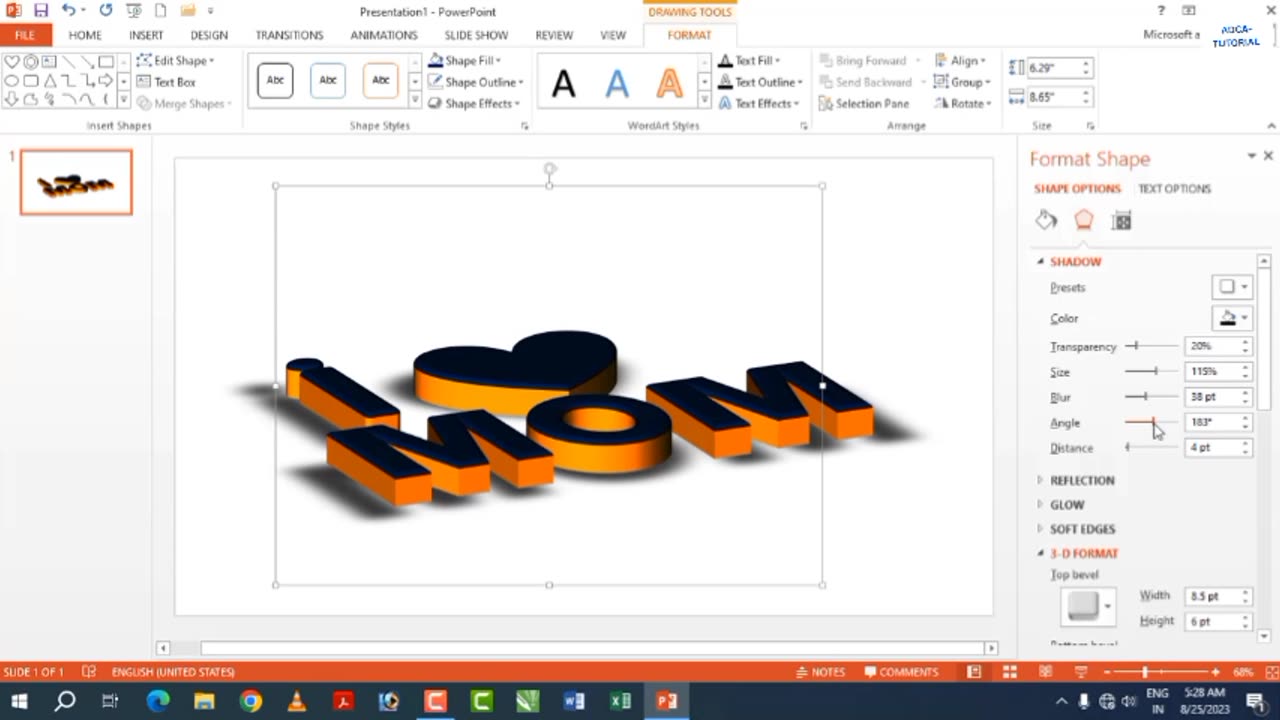
Task: Open the Text Effects dropdown
Action: (759, 103)
